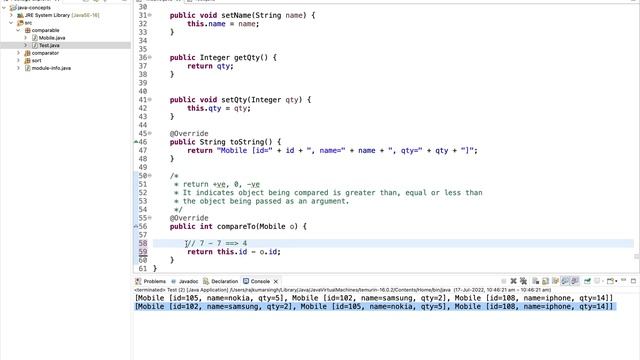The height and width of the screenshot is (360, 640).
Task: Open module-info.java from the explorer
Action: (51, 68)
